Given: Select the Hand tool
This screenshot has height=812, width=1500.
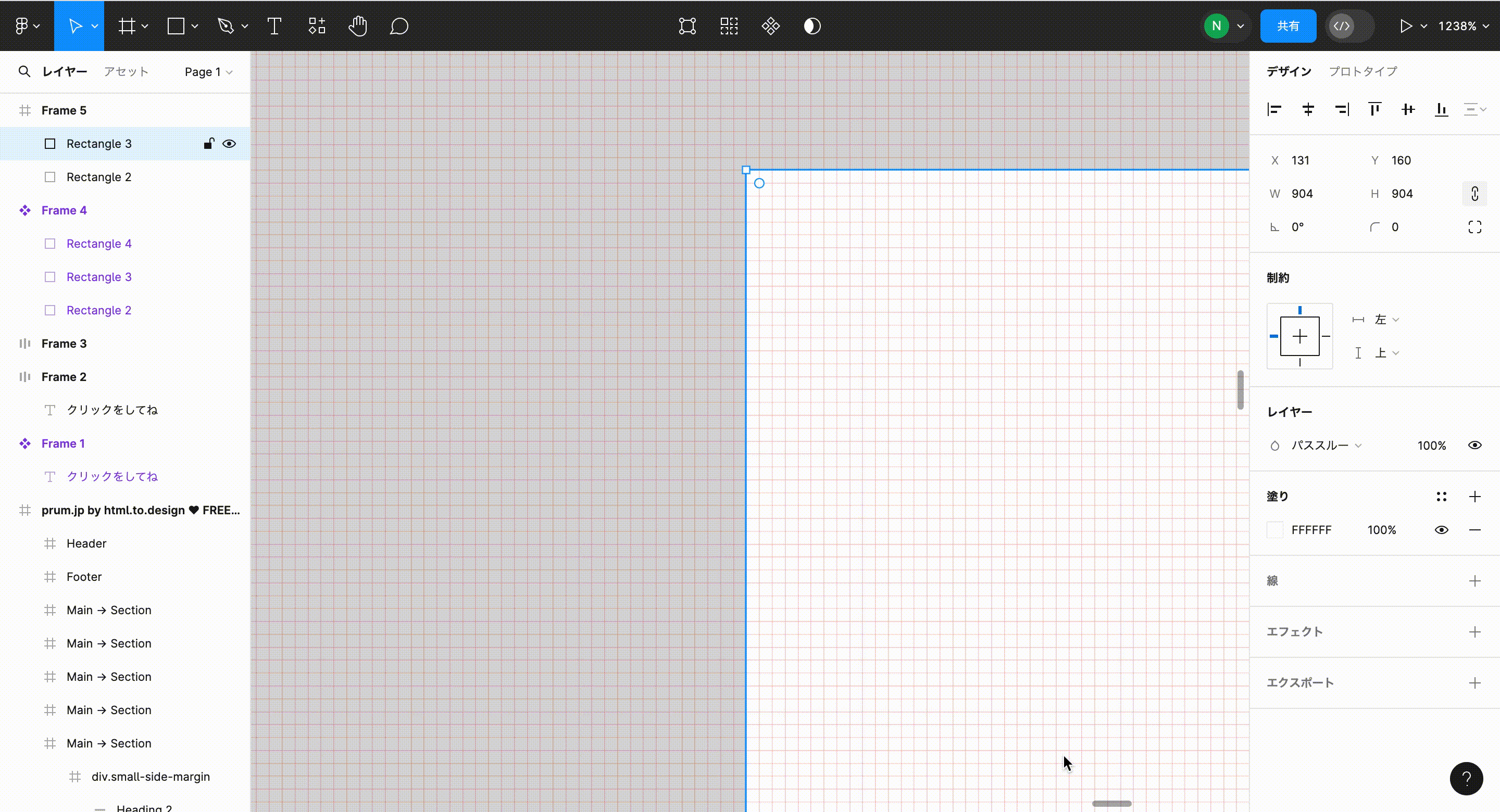Looking at the screenshot, I should coord(357,26).
